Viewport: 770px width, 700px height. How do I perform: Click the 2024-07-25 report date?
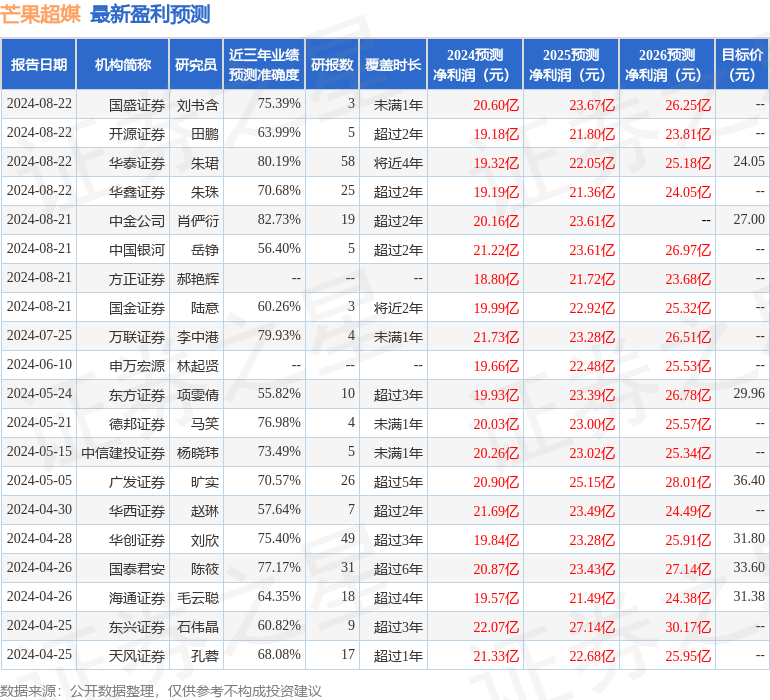click(39, 336)
